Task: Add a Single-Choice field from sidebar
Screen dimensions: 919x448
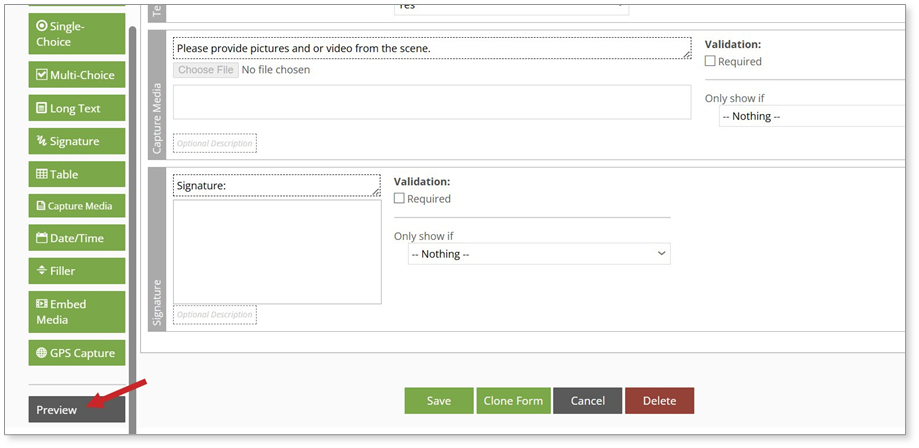Action: (77, 34)
